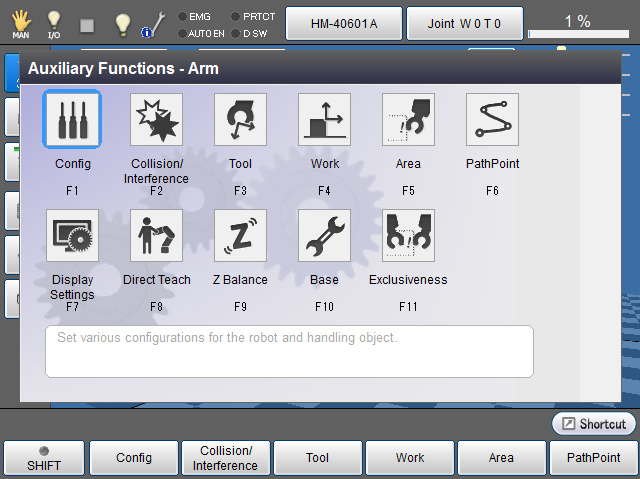
Task: Toggle the I/O lightbulb indicator
Action: (54, 23)
